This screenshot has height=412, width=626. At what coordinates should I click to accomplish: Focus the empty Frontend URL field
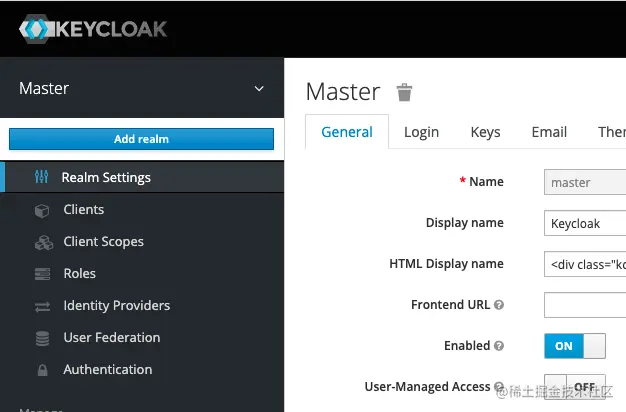(585, 305)
